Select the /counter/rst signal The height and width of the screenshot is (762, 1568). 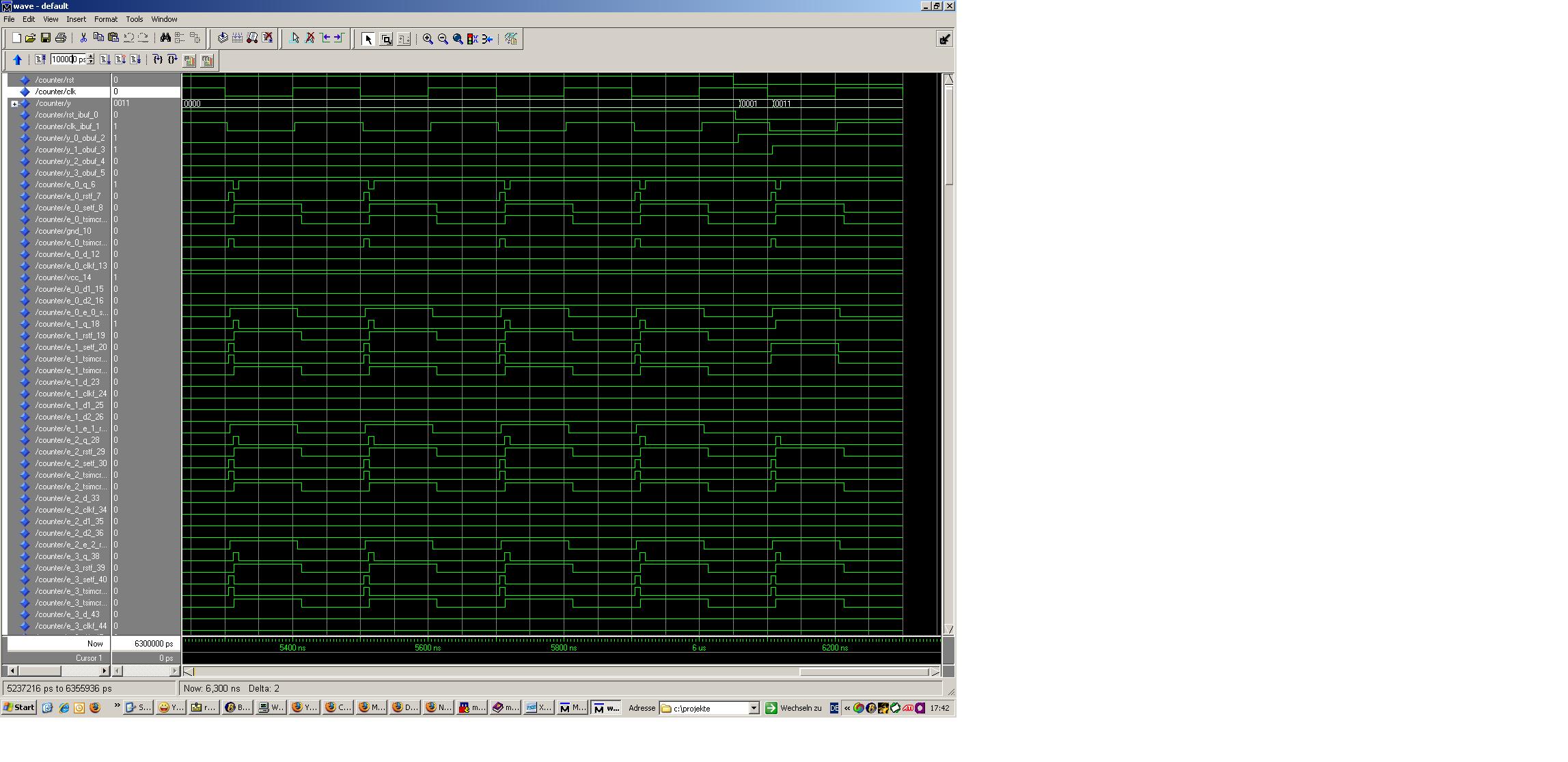coord(55,80)
